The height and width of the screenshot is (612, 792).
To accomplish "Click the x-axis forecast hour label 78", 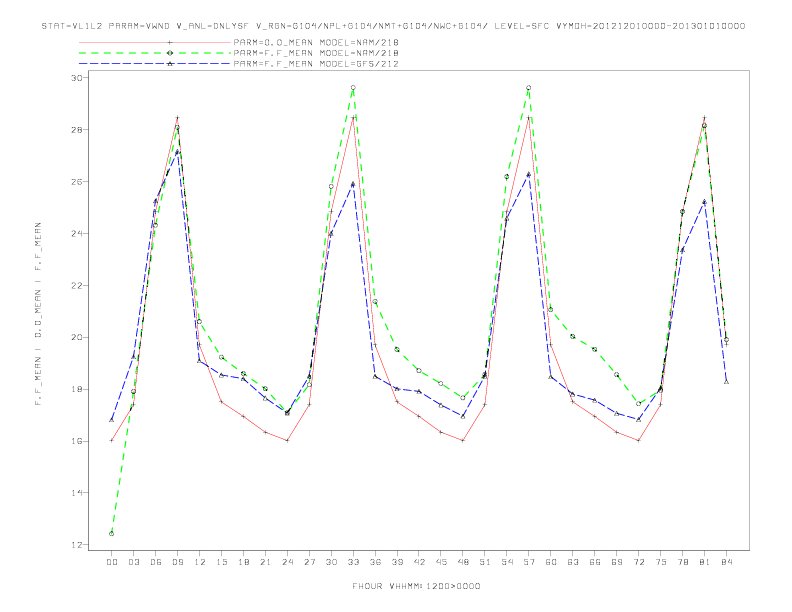I will (682, 562).
